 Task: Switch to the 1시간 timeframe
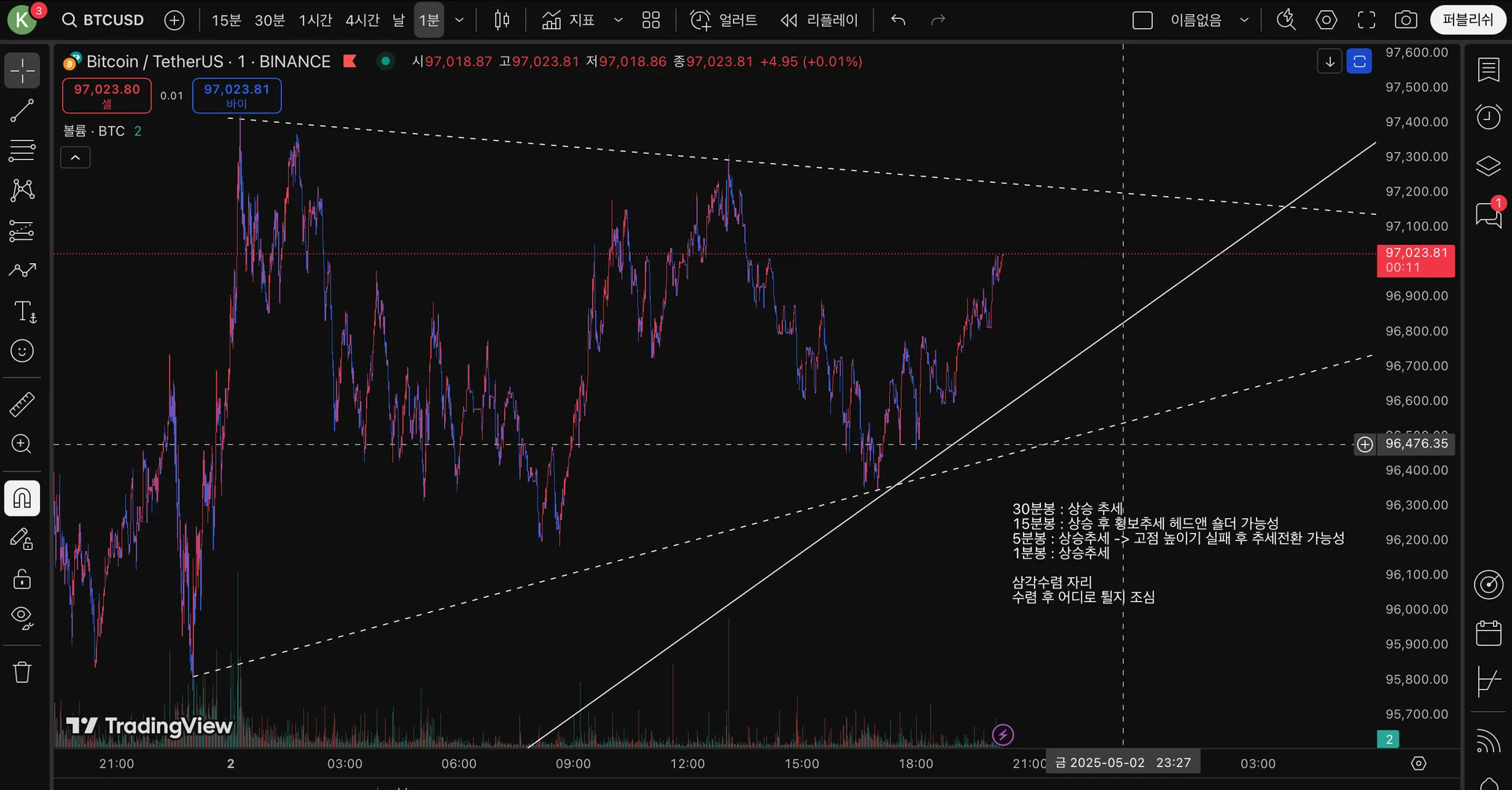(x=315, y=20)
